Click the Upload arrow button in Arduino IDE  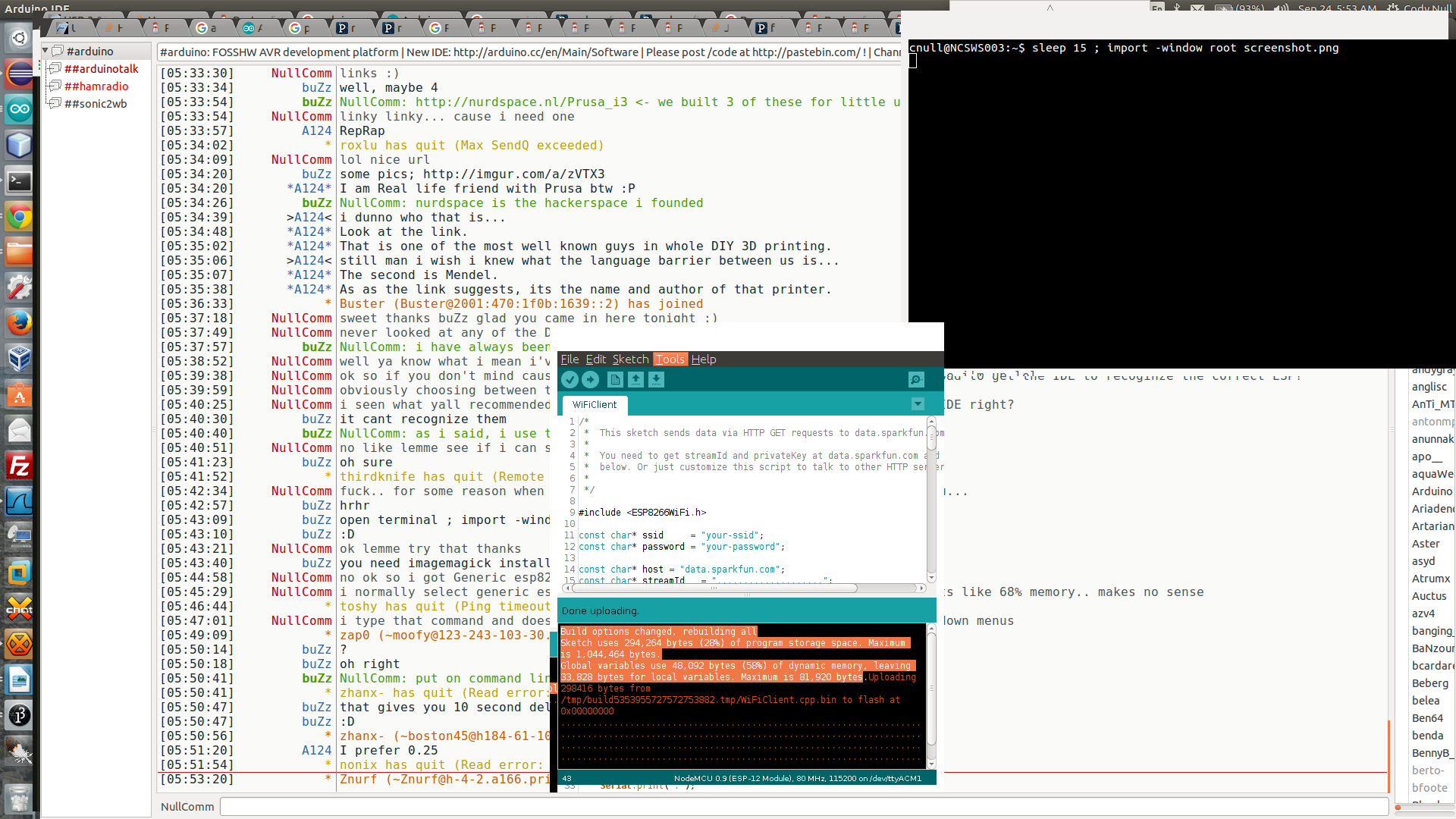tap(590, 380)
